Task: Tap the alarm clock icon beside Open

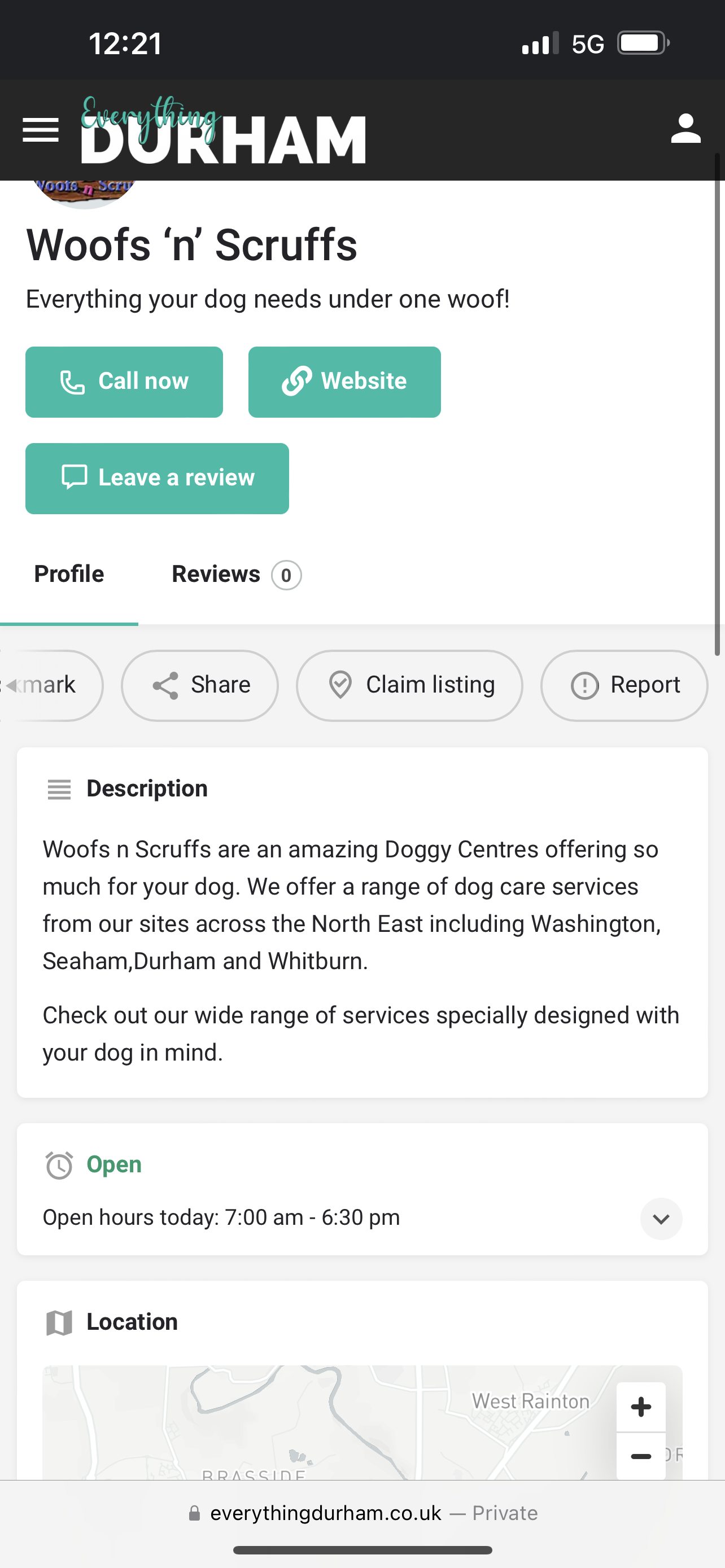Action: (x=59, y=1165)
